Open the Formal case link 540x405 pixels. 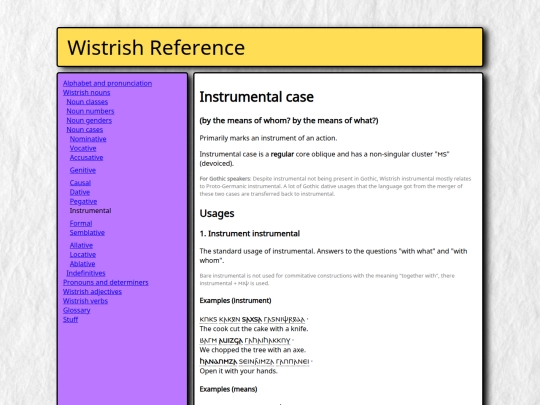click(x=81, y=224)
